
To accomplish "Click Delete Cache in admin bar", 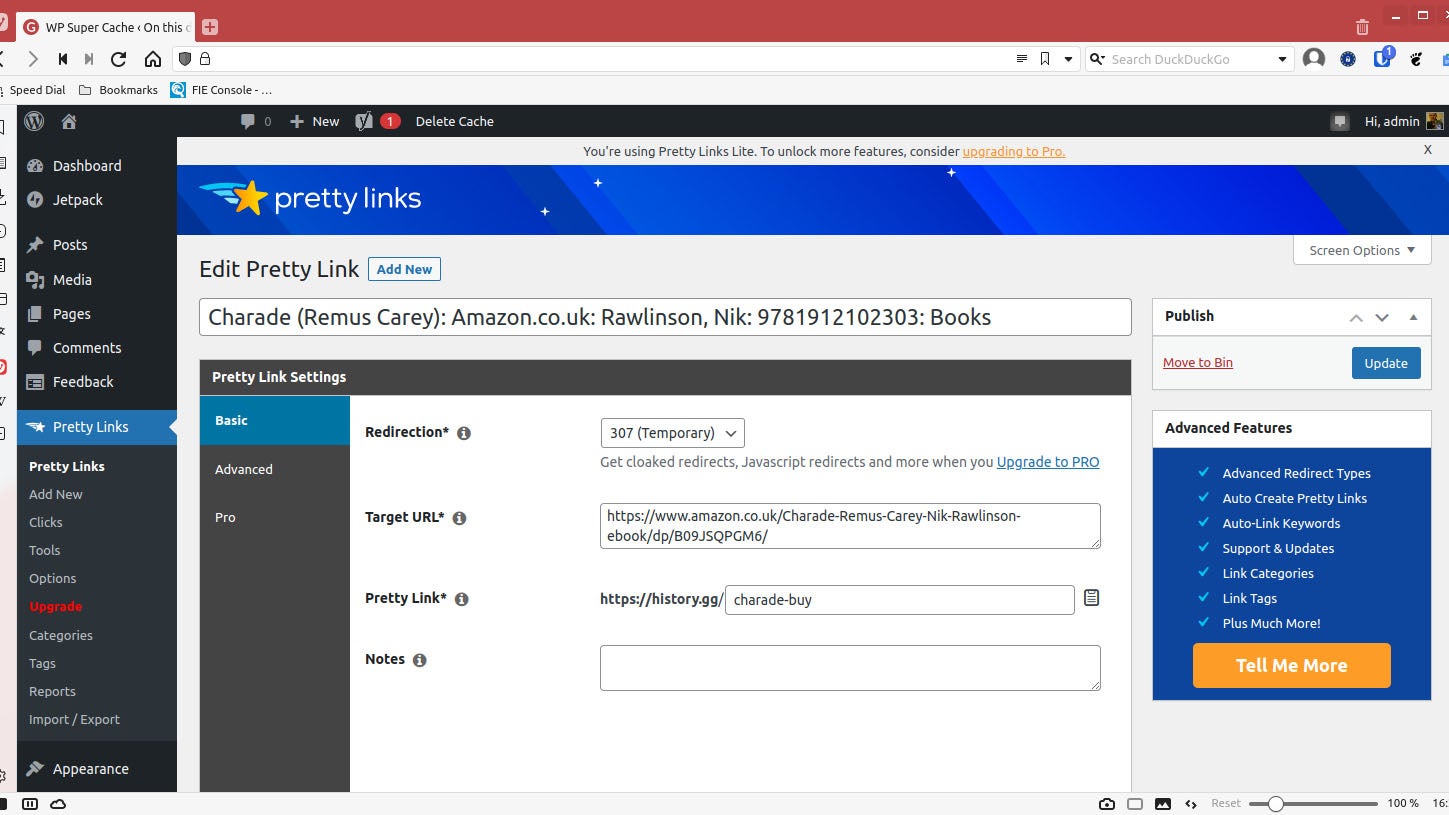I will pos(455,121).
